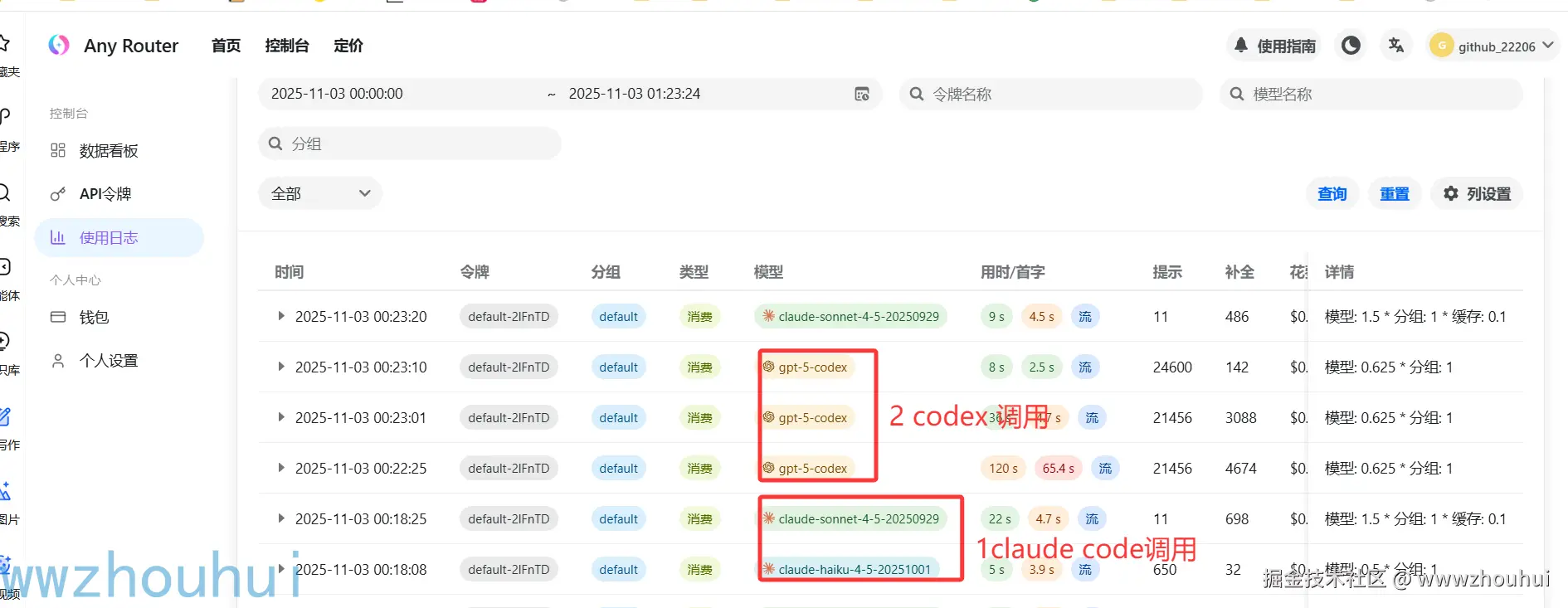
Task: Click the gpt-5-codex tag in the 00:23:01 row
Action: (x=805, y=417)
